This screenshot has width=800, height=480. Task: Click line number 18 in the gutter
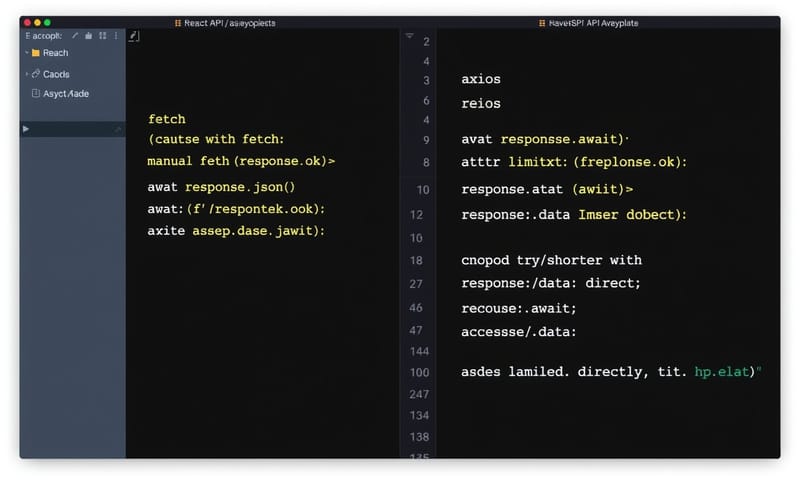tap(416, 261)
